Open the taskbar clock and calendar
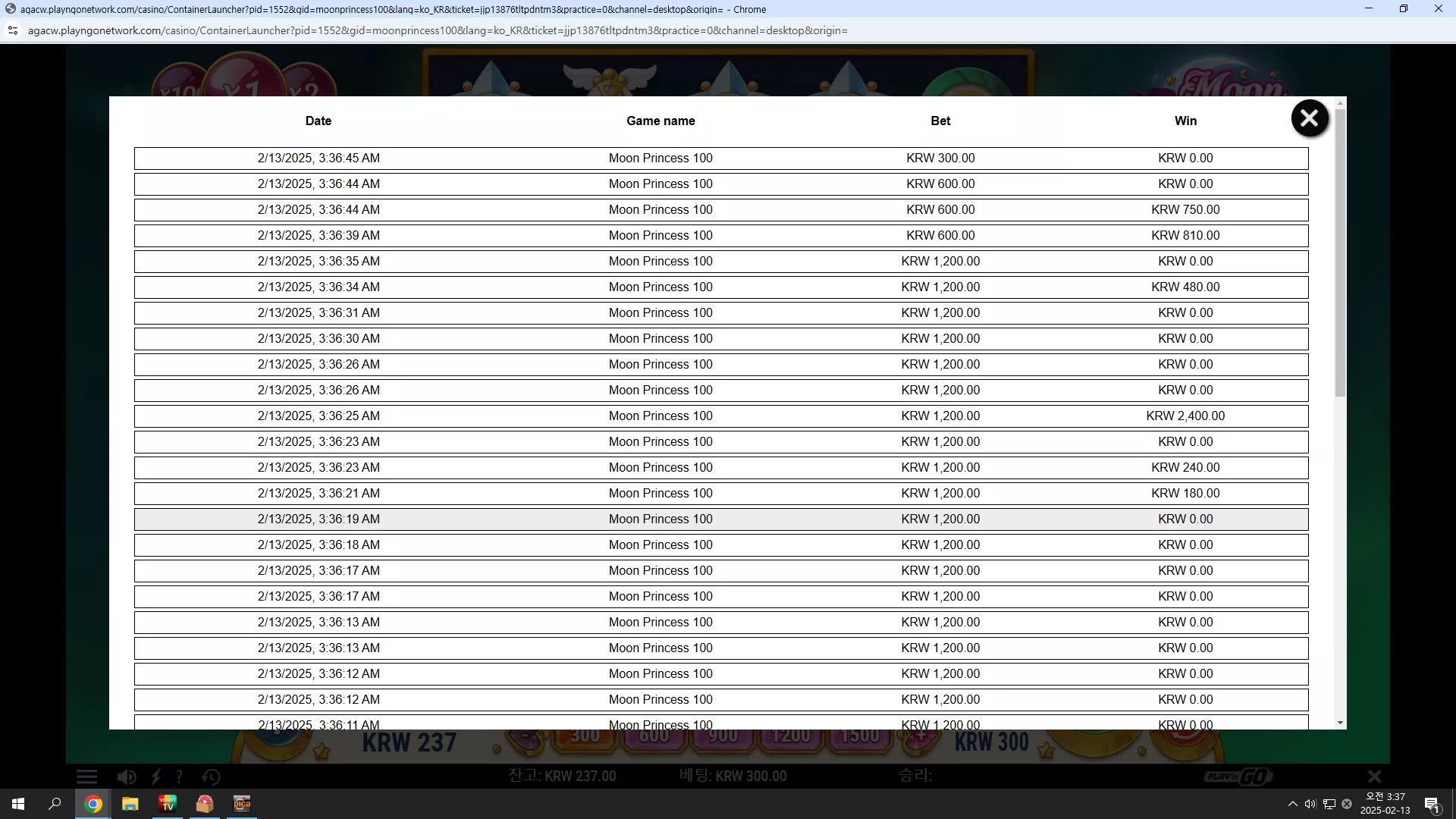The width and height of the screenshot is (1456, 819). (x=1385, y=804)
